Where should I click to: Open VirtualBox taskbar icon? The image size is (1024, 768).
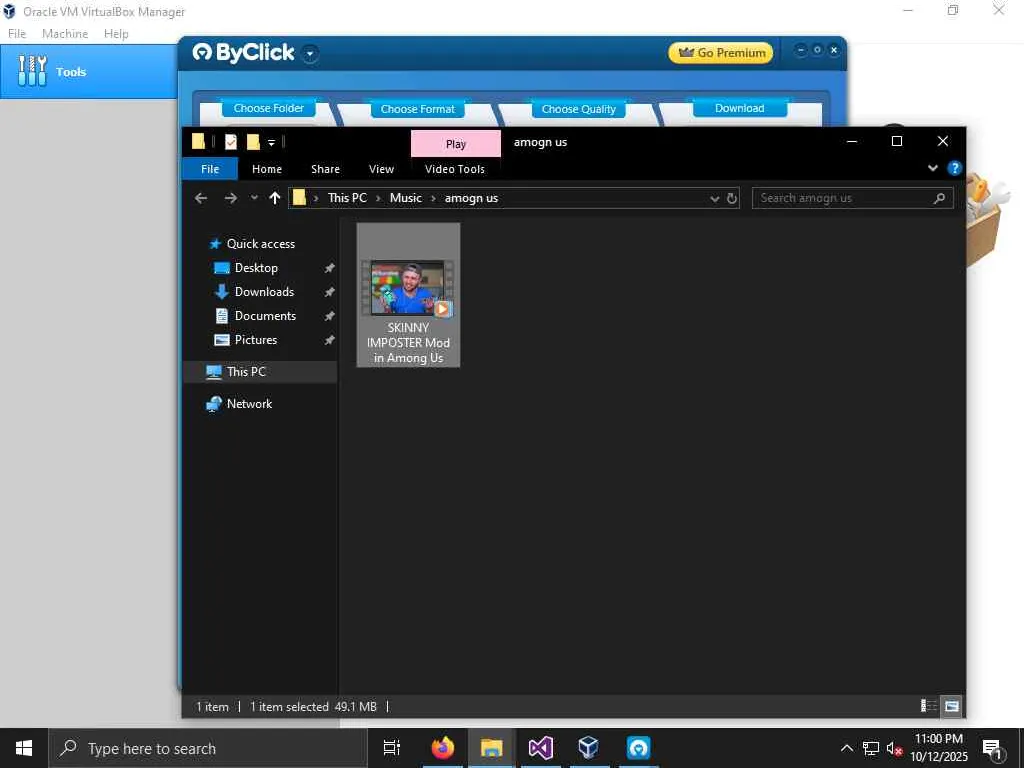point(589,748)
